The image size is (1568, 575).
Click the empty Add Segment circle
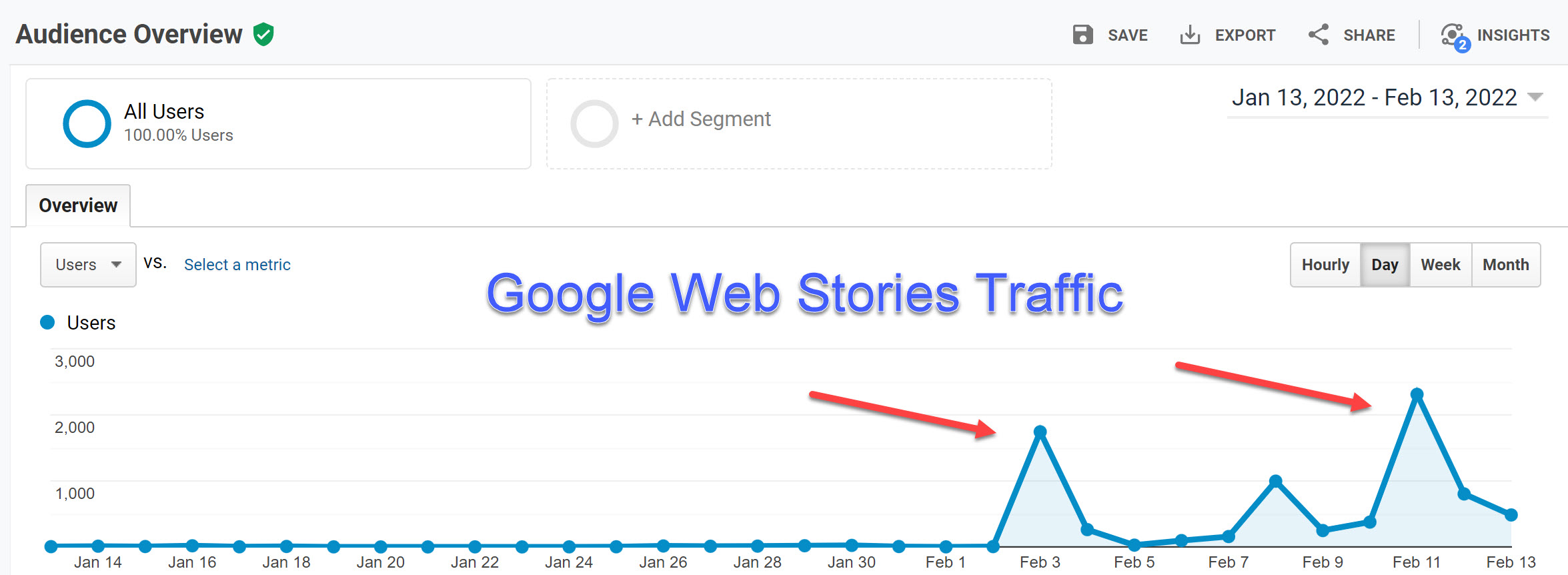[594, 123]
